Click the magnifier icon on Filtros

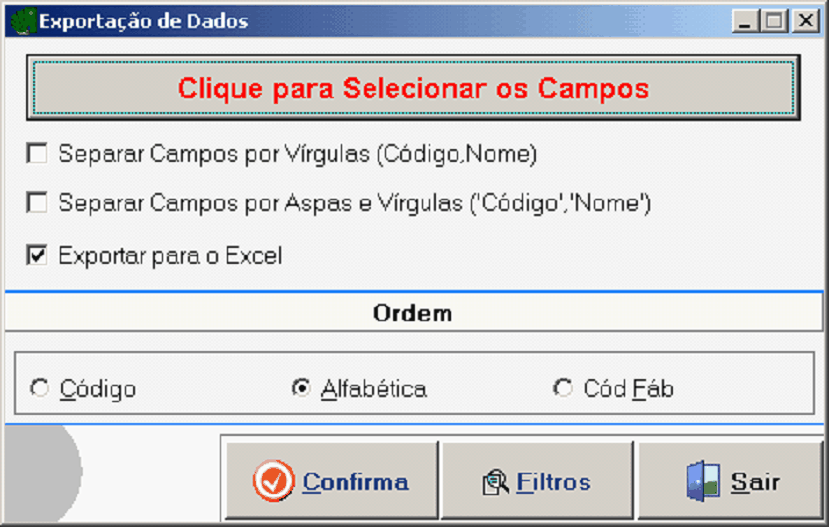[x=496, y=483]
